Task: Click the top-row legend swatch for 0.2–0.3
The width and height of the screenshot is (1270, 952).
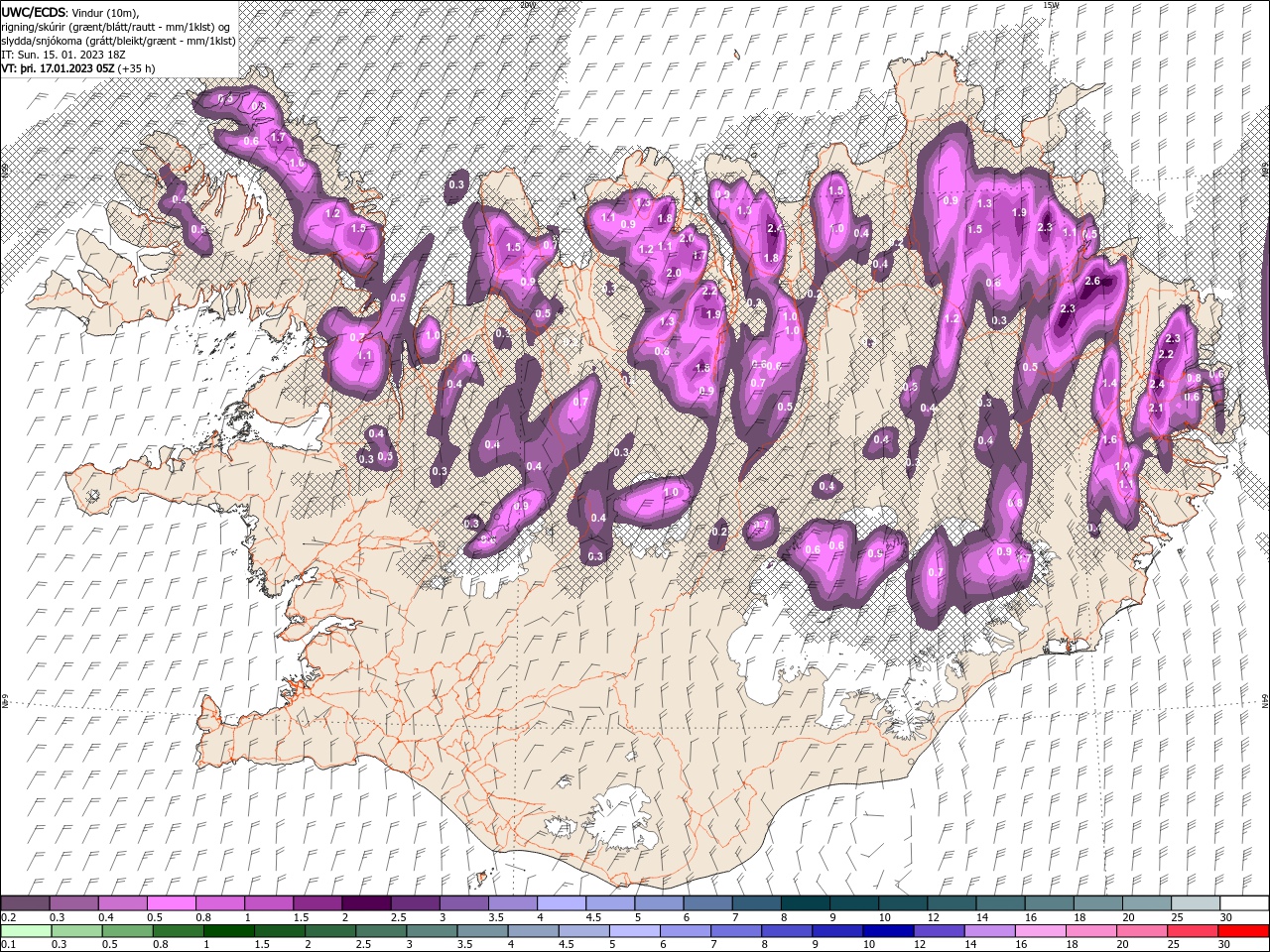Action: click(26, 903)
